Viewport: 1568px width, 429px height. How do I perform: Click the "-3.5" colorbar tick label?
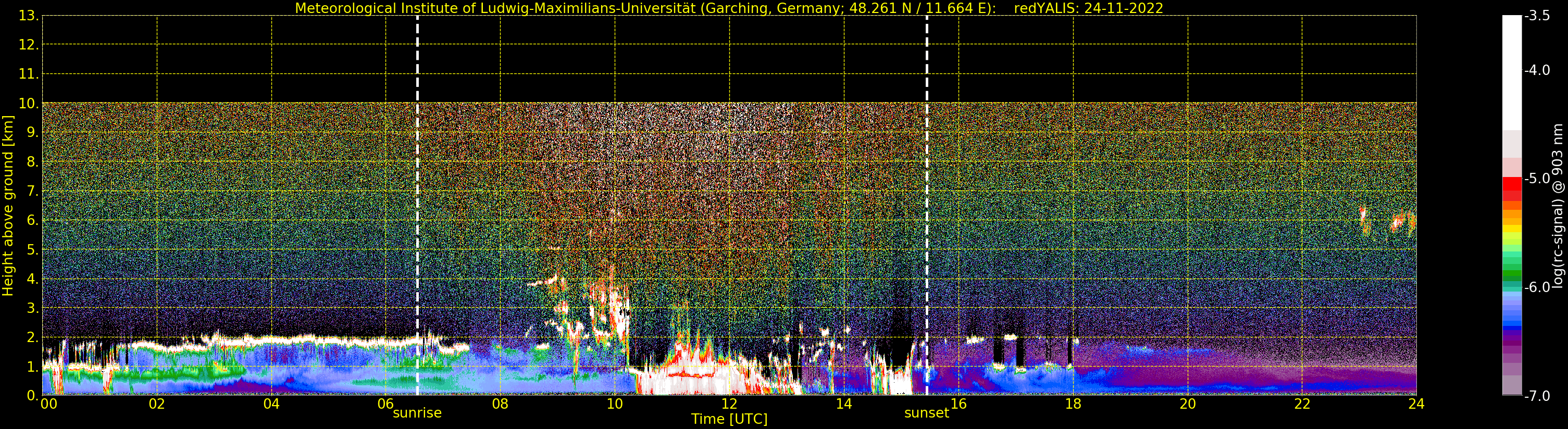tap(1537, 16)
